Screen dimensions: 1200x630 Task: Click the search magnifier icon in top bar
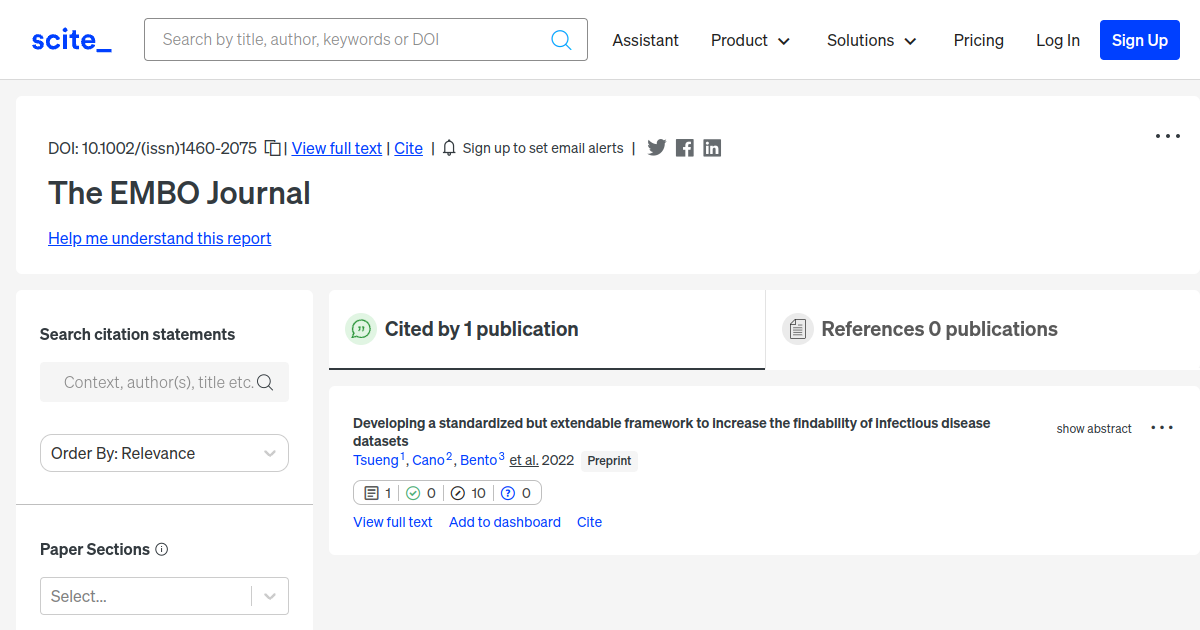coord(561,40)
